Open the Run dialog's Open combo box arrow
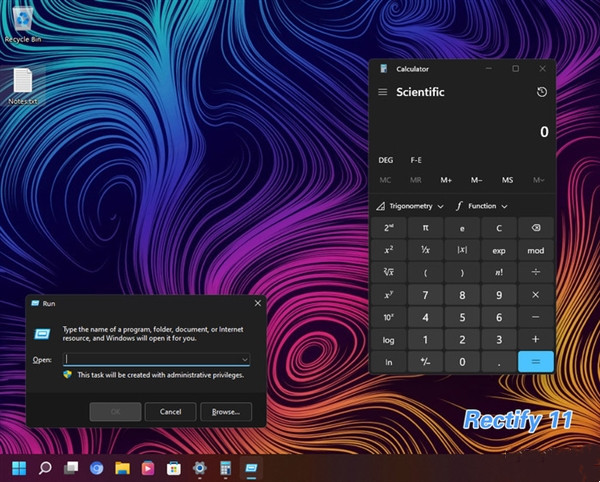 (244, 359)
